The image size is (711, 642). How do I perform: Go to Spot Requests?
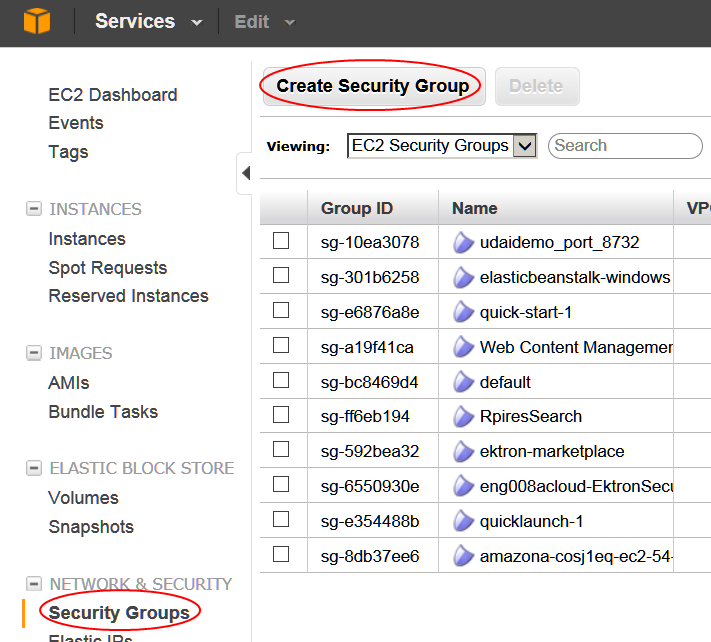tap(108, 268)
